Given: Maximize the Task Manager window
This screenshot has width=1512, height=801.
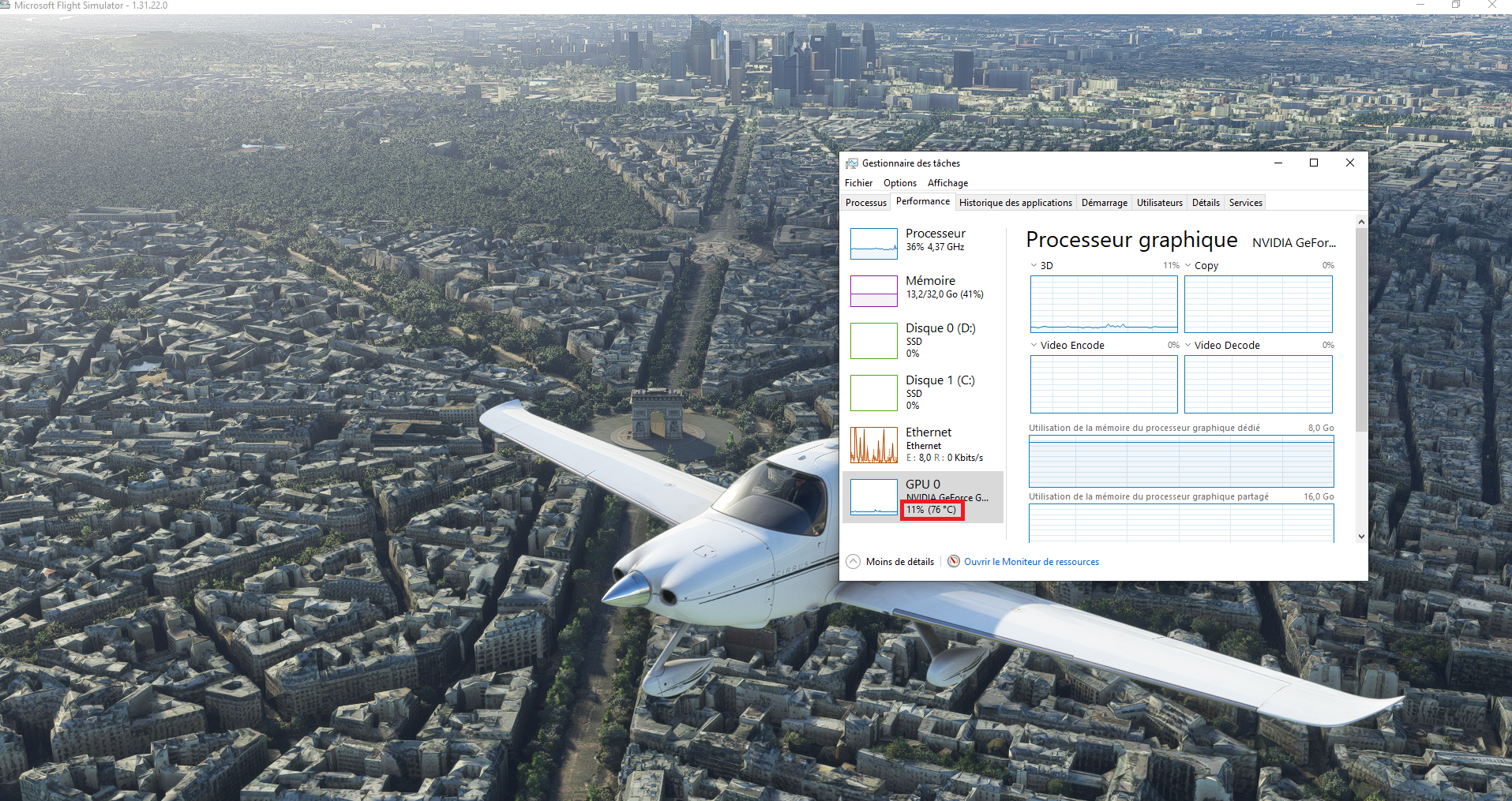Looking at the screenshot, I should pos(1314,163).
